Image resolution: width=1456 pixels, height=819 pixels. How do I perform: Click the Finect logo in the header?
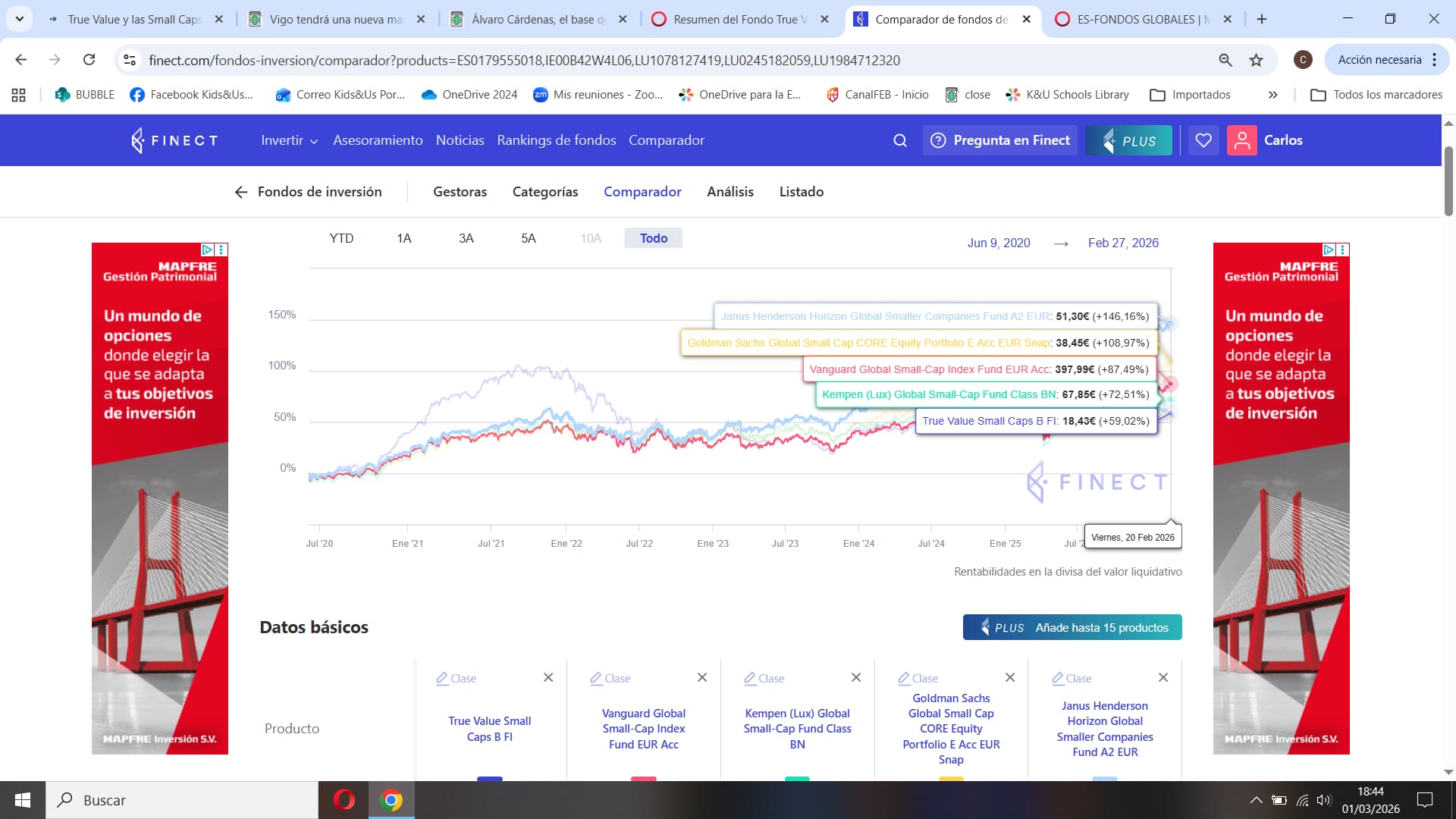pos(174,140)
